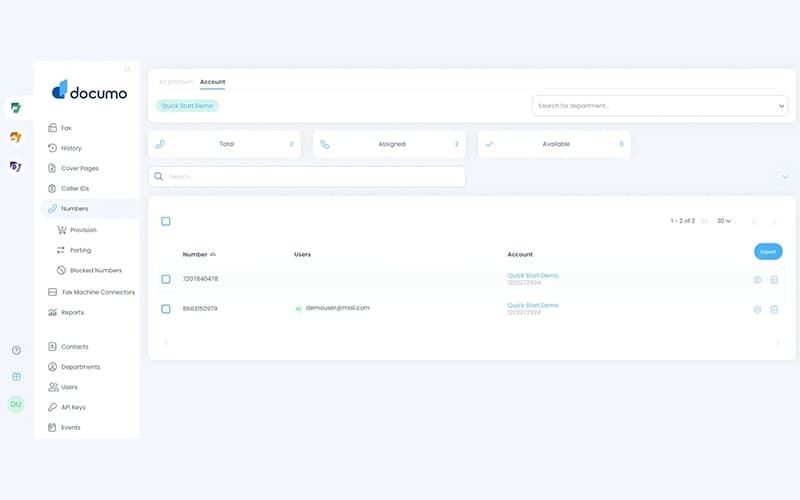Screen dimensions: 800x500
Task: Click the email icon beside demouser@mail.com
Action: [298, 308]
